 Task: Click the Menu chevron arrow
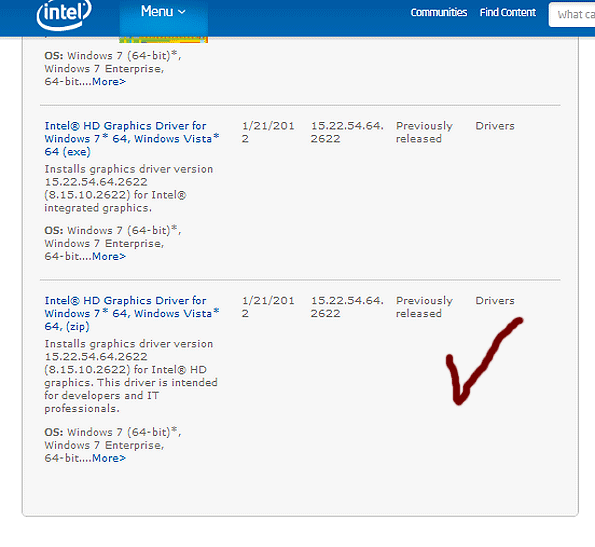182,12
